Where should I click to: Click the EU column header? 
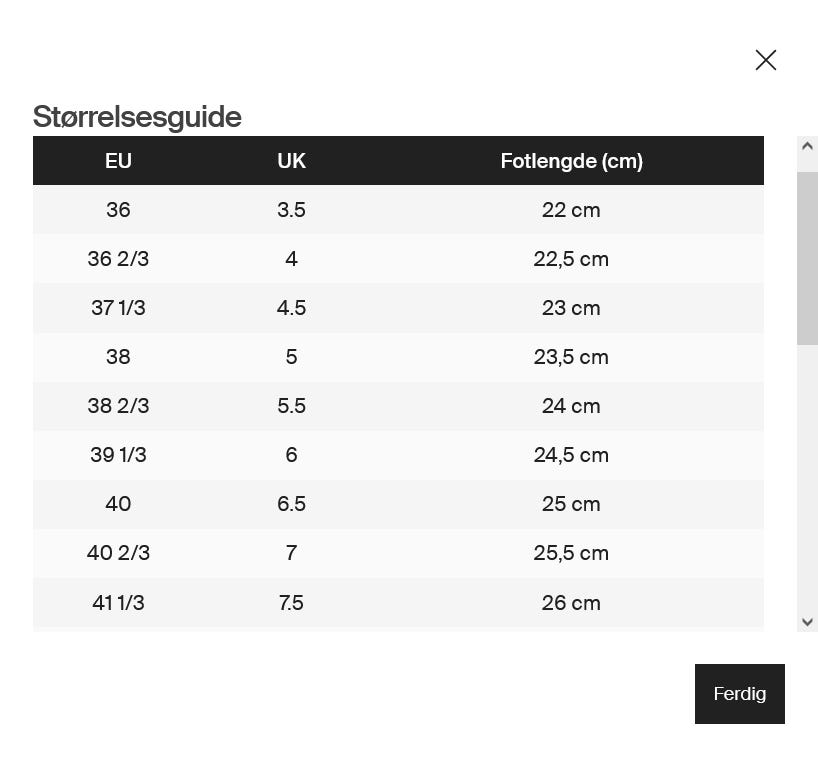(118, 161)
